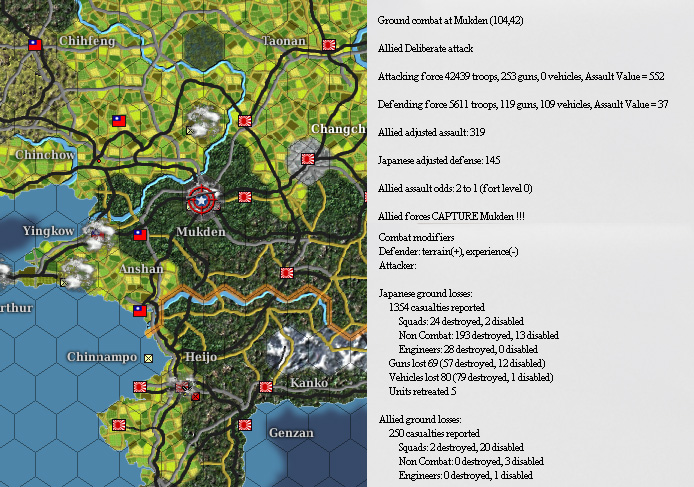This screenshot has width=694, height=487.
Task: Click the 'Attacking force 42439 troops' line
Action: [x=521, y=76]
